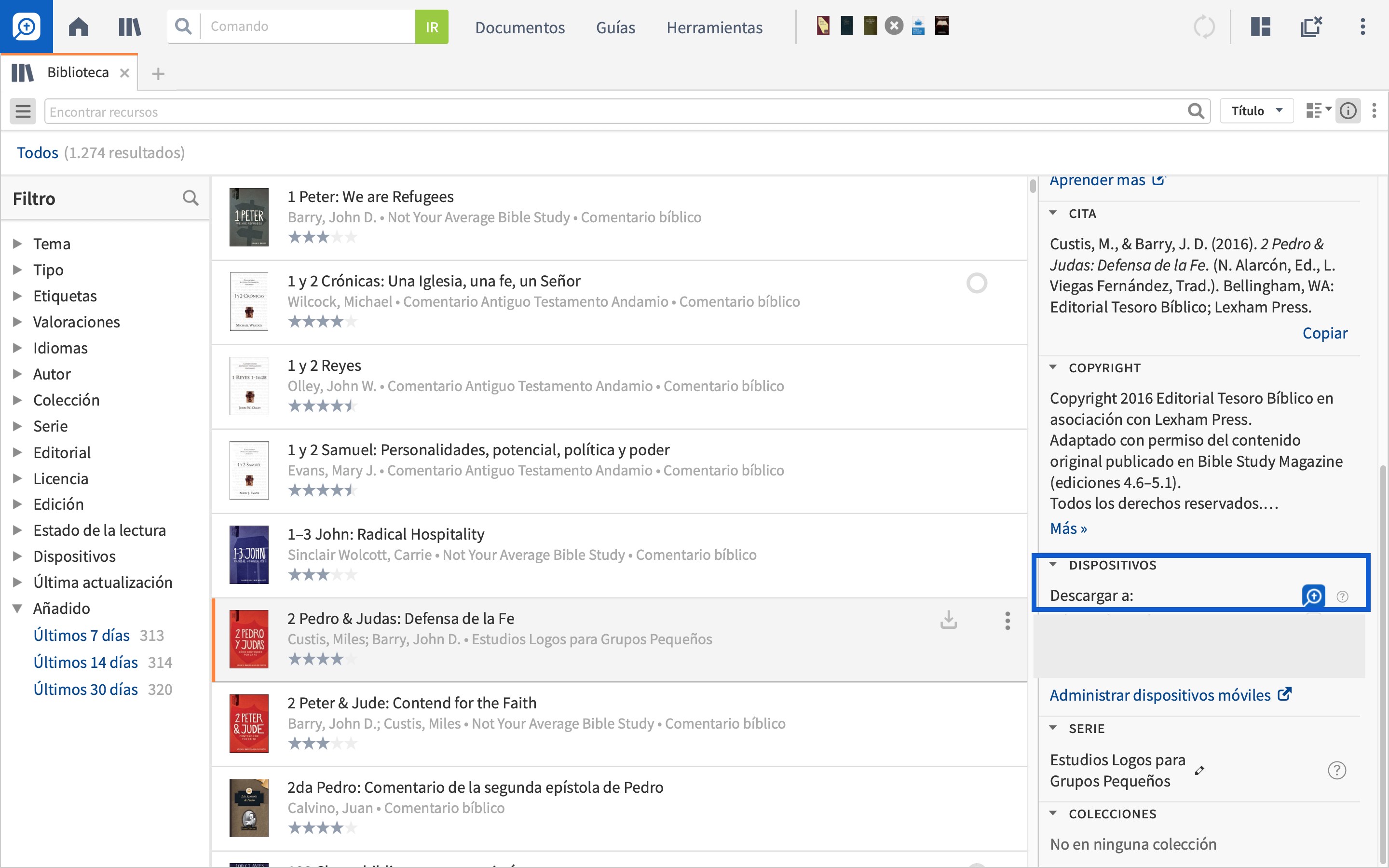Open the Guías menu
The height and width of the screenshot is (868, 1389).
pos(615,27)
